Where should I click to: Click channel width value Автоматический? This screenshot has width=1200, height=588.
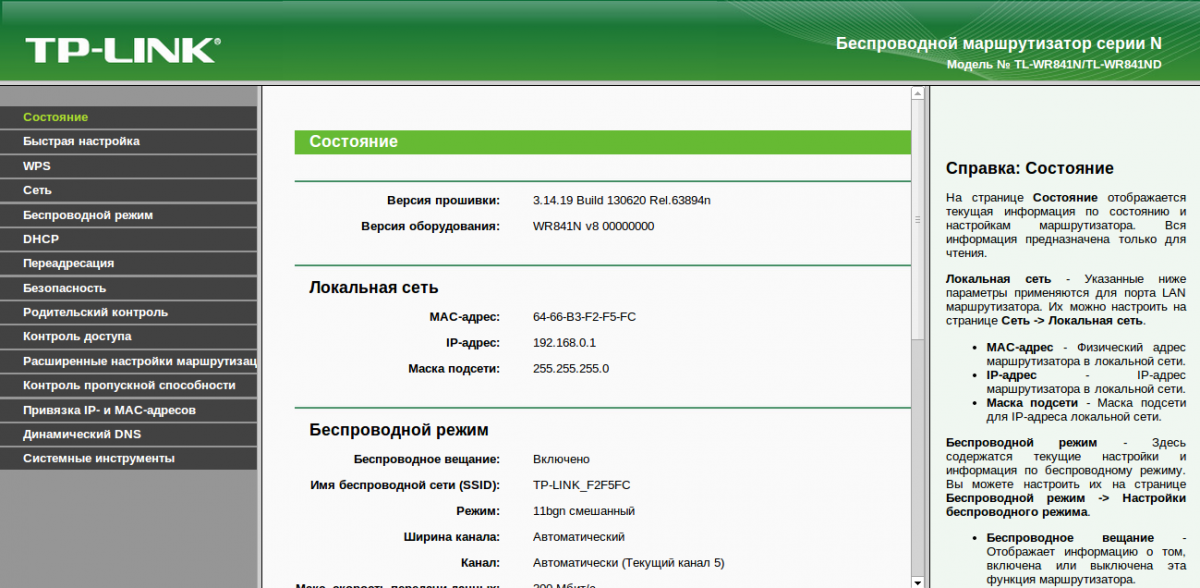coord(579,537)
